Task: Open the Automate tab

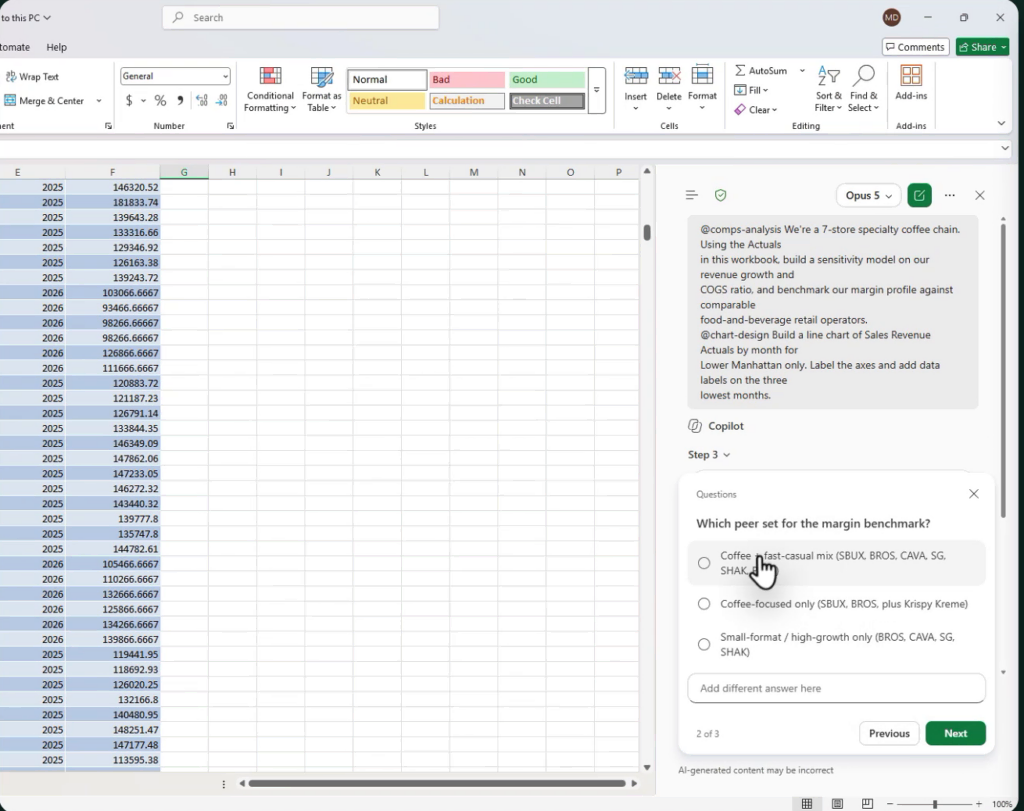Action: point(14,47)
